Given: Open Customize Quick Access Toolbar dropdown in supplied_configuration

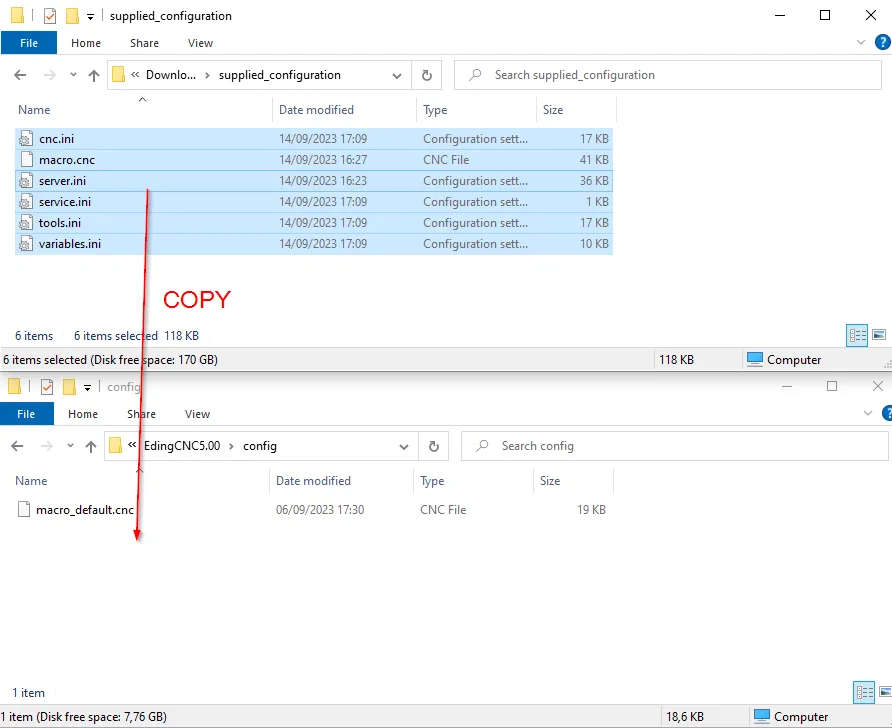Looking at the screenshot, I should click(90, 17).
